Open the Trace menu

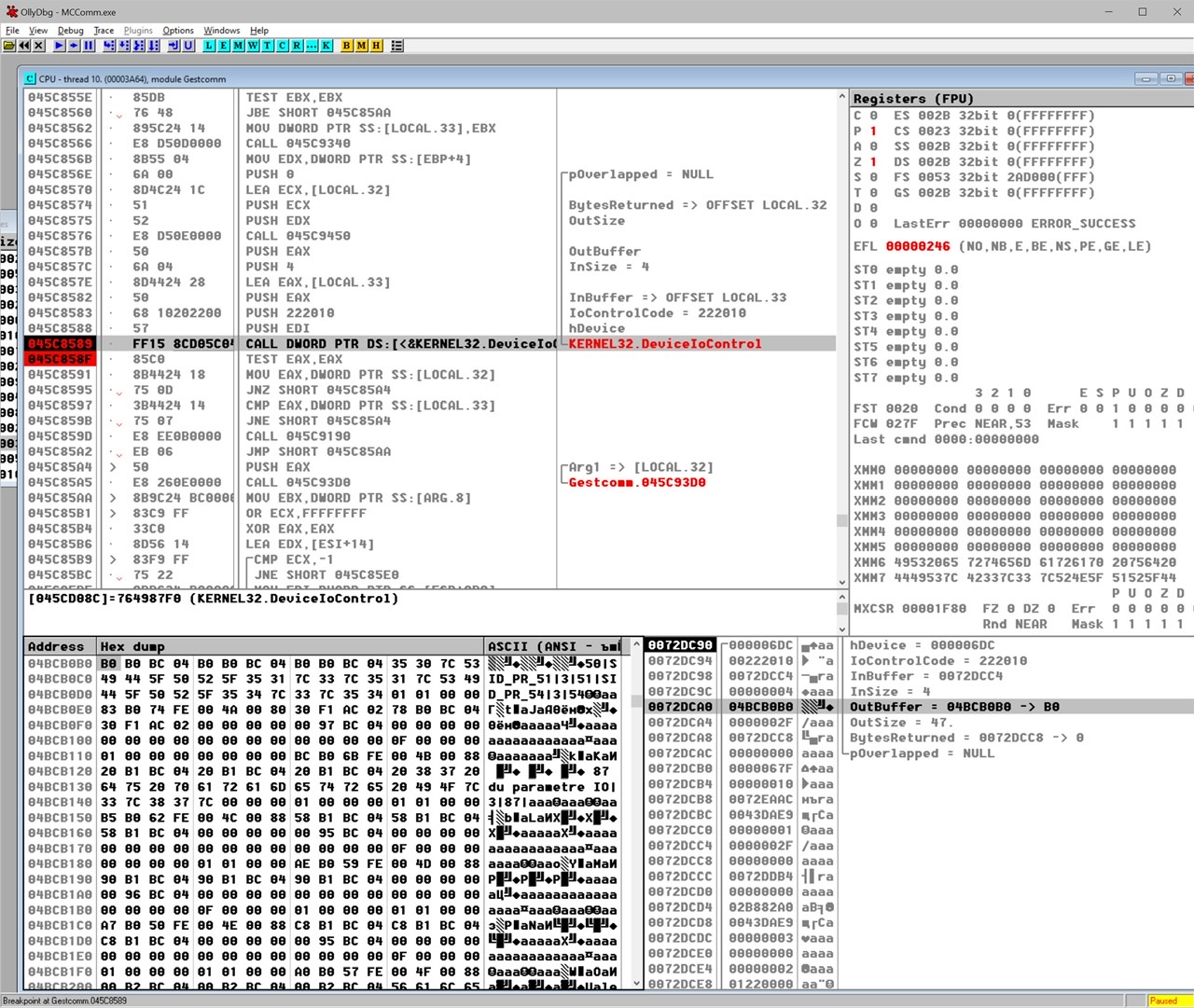(104, 30)
